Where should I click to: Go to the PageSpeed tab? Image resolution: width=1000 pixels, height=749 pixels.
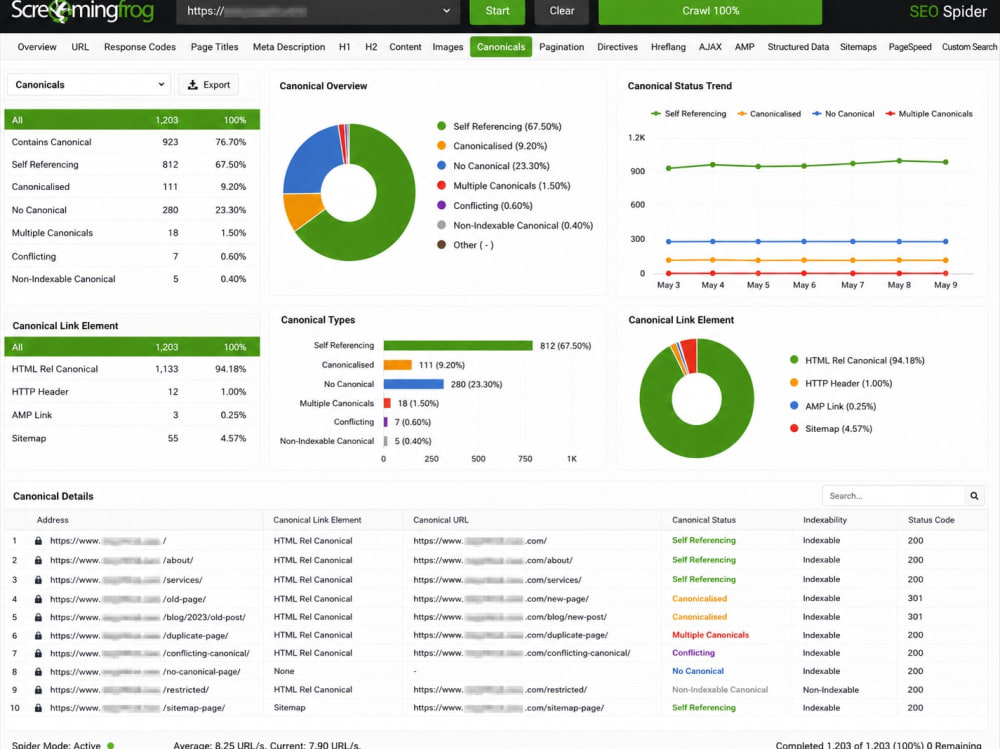(x=909, y=47)
